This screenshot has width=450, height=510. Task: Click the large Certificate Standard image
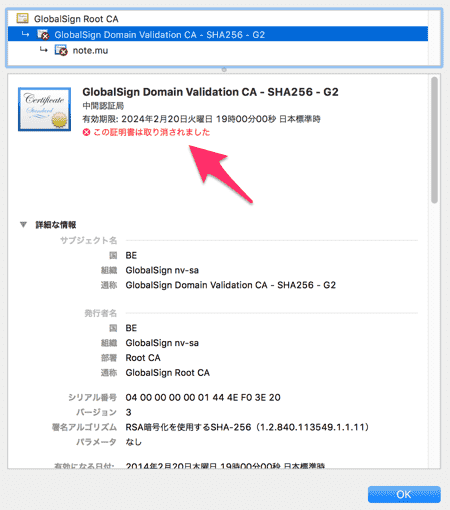(x=44, y=109)
